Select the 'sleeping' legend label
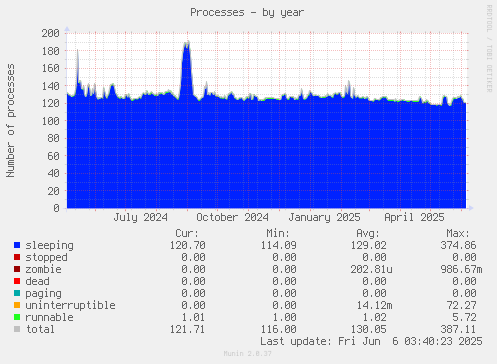The image size is (497, 364). coord(49,246)
